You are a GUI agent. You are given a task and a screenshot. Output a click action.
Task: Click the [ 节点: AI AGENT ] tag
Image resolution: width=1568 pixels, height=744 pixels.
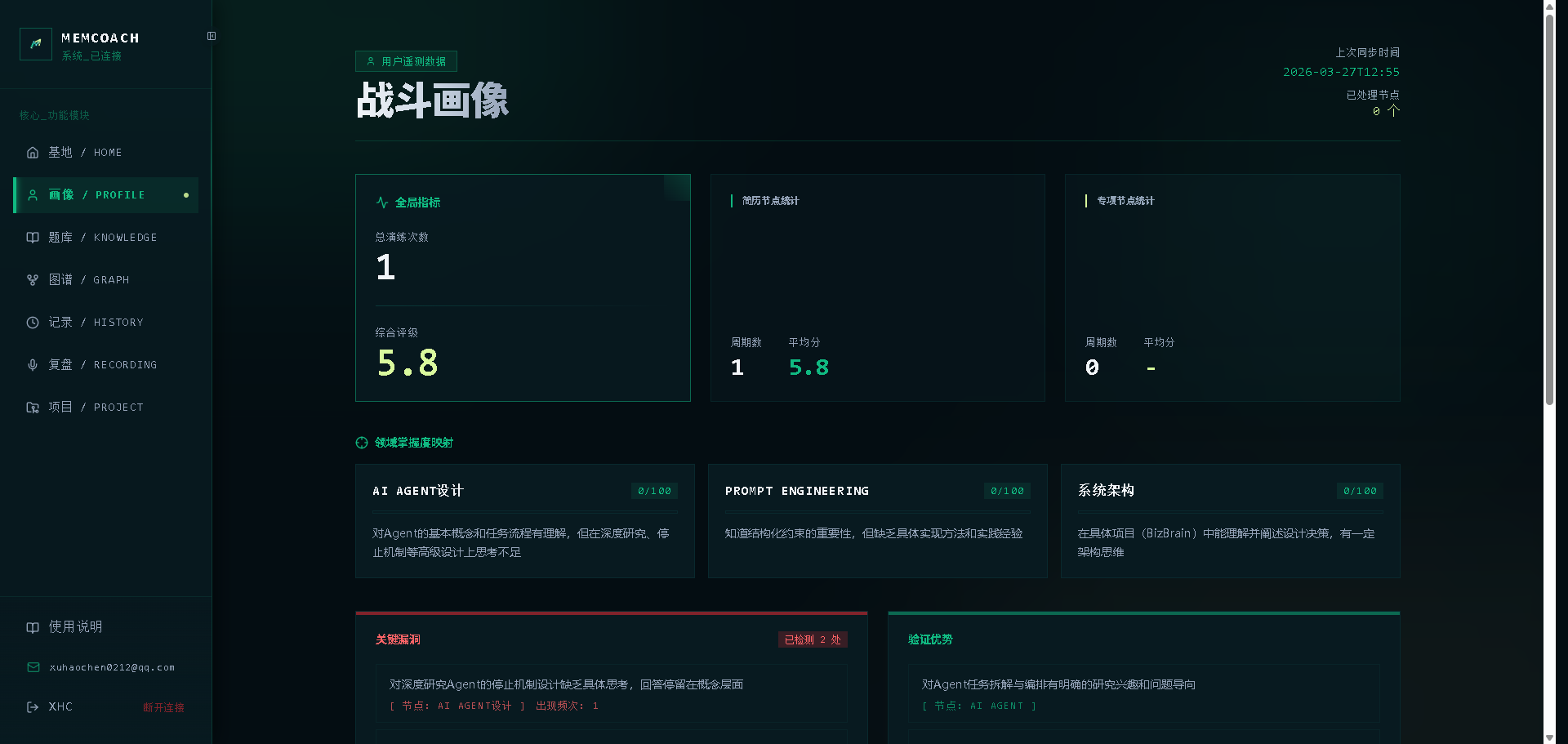tap(979, 706)
